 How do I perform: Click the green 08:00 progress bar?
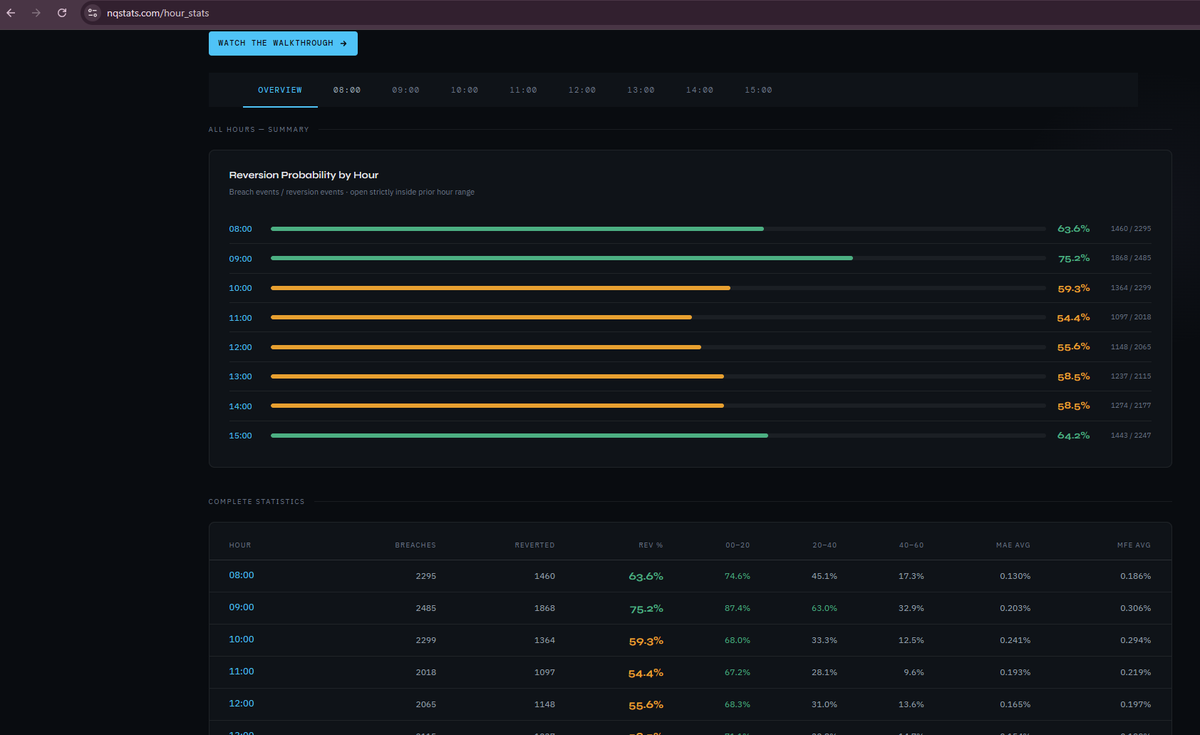click(517, 229)
